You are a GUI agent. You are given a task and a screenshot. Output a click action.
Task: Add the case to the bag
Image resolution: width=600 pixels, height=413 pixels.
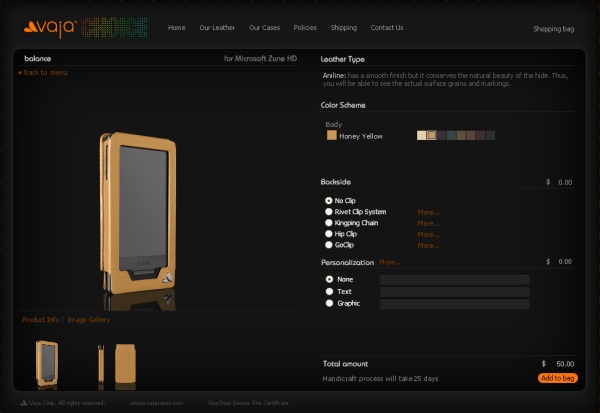tap(558, 378)
